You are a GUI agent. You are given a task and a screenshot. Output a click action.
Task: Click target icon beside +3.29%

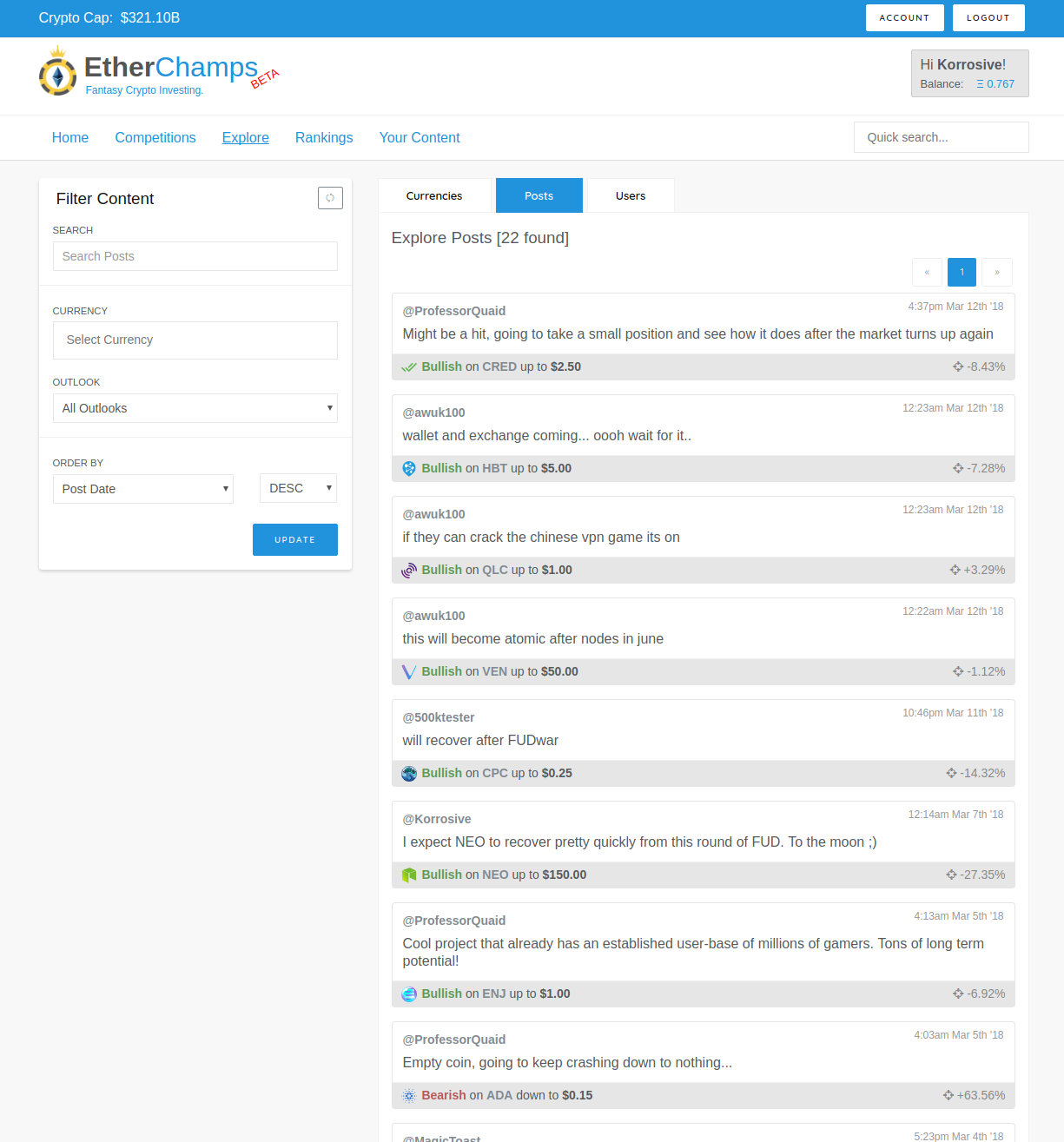tap(955, 571)
